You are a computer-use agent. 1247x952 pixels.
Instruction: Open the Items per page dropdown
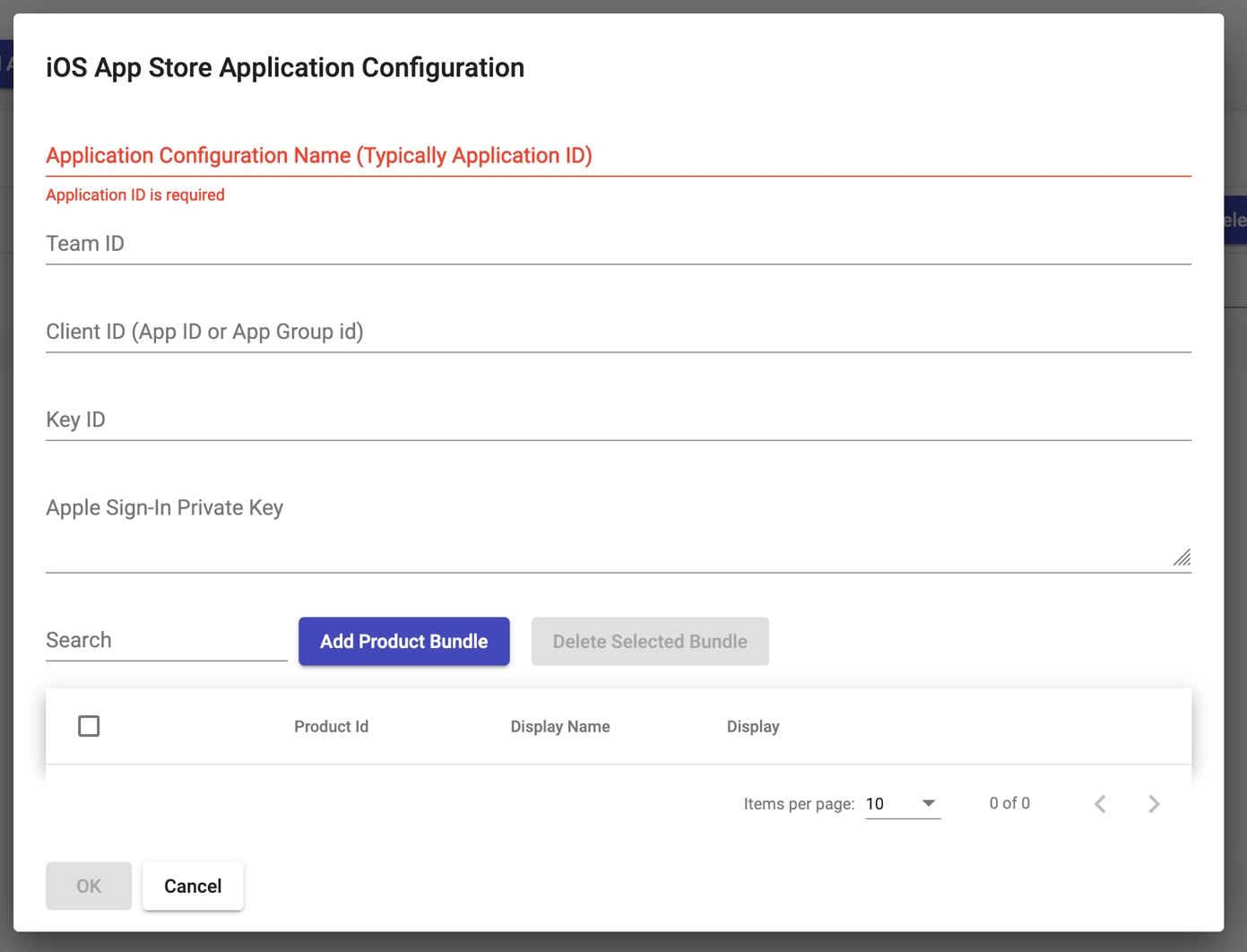pyautogui.click(x=902, y=804)
